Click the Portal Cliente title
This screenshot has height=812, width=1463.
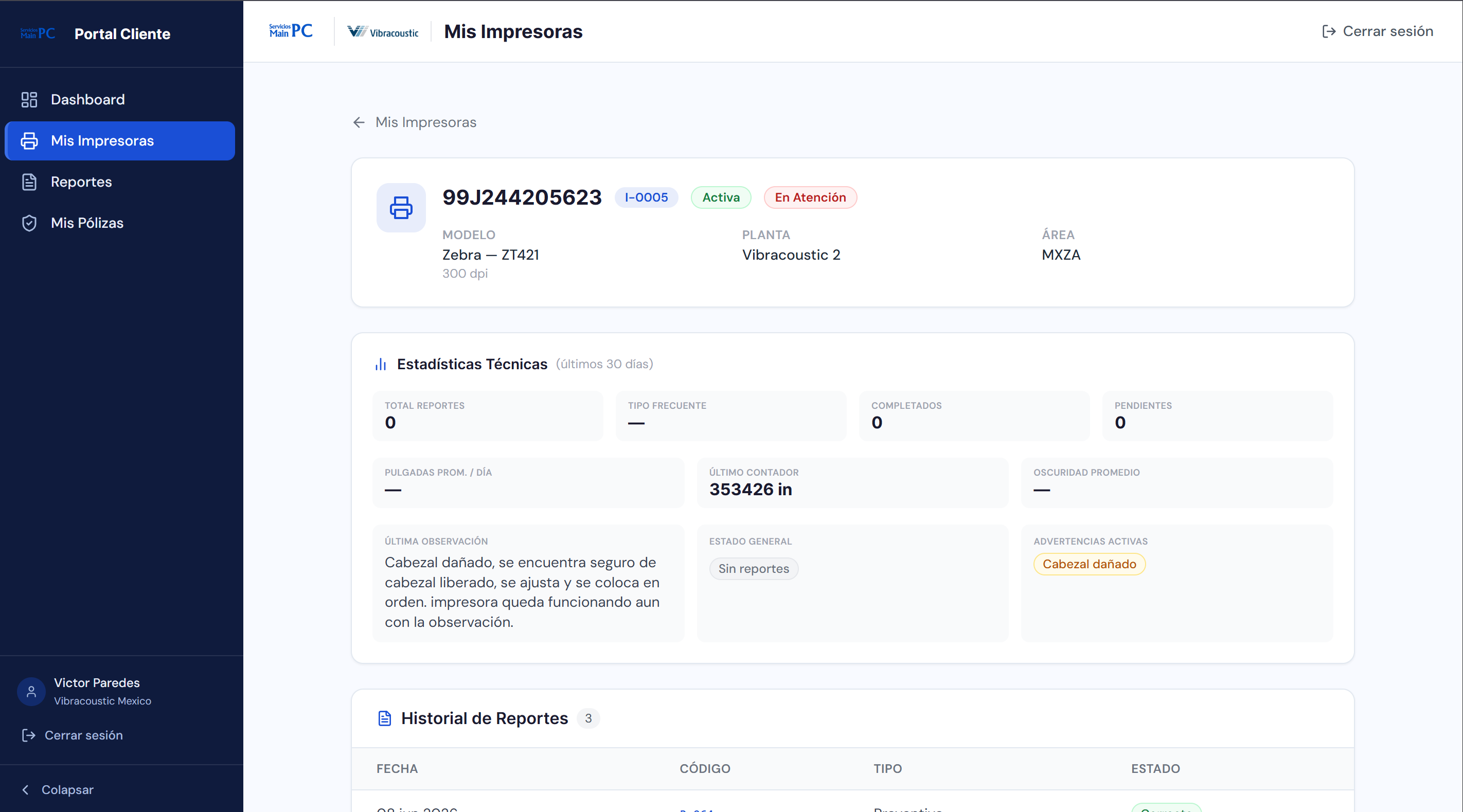[x=122, y=34]
